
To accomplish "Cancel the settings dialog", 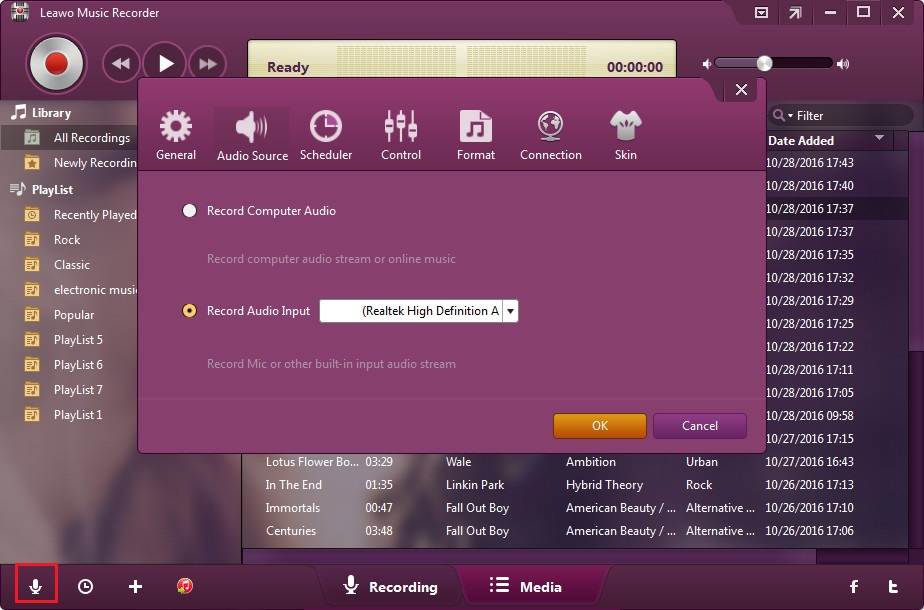I will (x=699, y=425).
